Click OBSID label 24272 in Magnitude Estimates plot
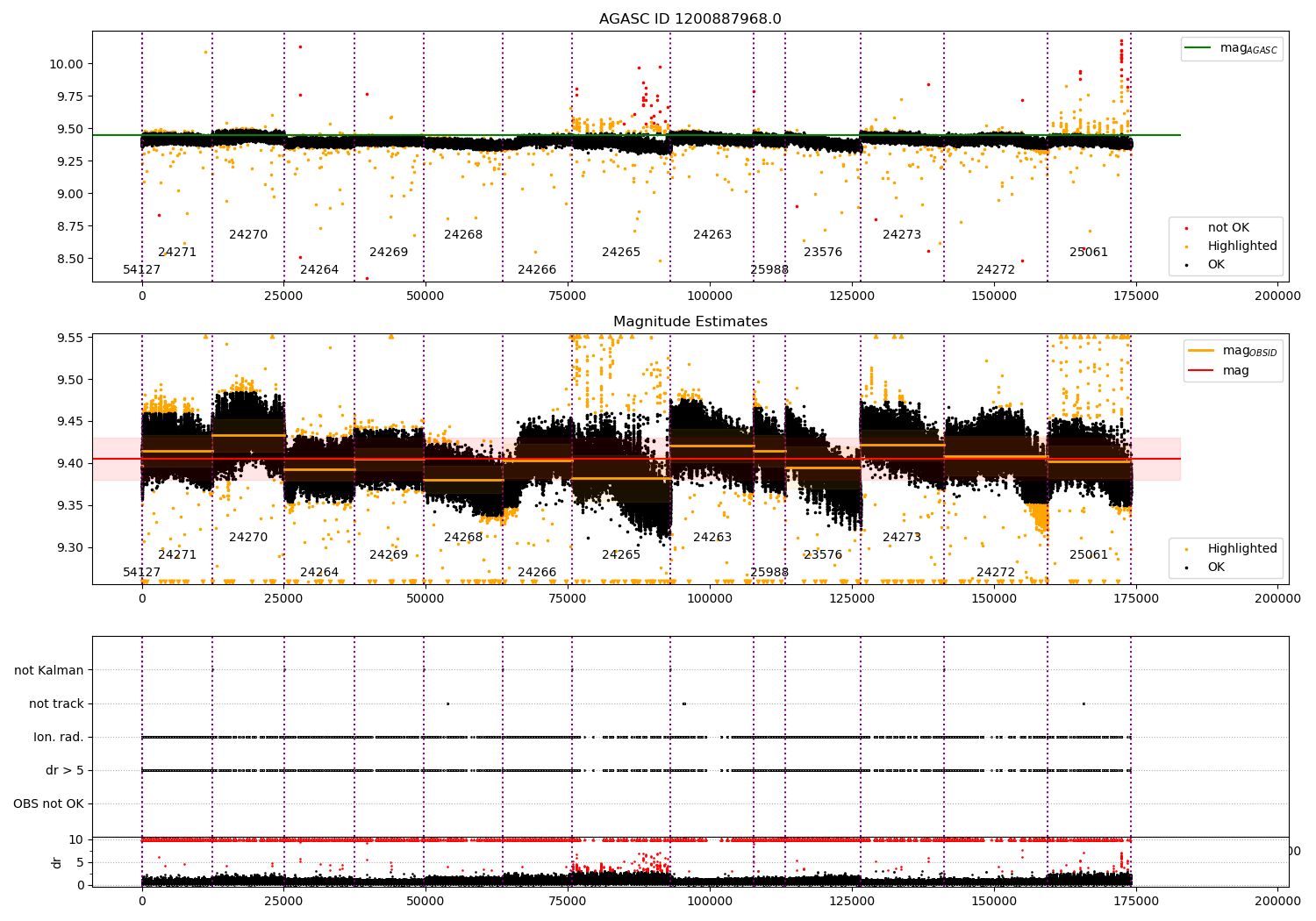The height and width of the screenshot is (921, 1316). [x=996, y=573]
